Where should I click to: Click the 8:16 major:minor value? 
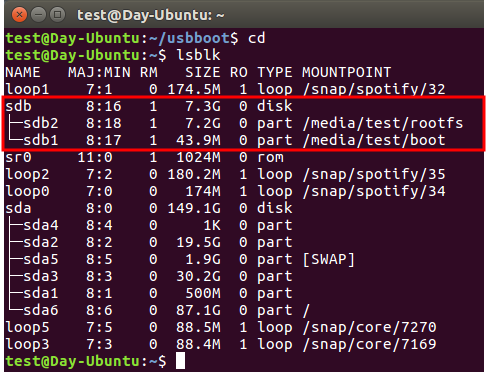[x=104, y=106]
